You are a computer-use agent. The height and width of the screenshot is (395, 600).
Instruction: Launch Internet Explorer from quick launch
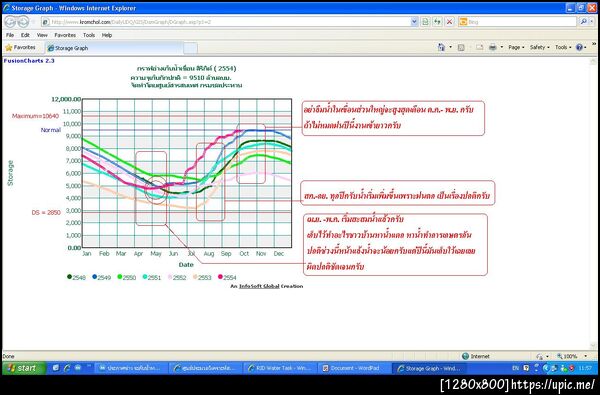click(67, 368)
